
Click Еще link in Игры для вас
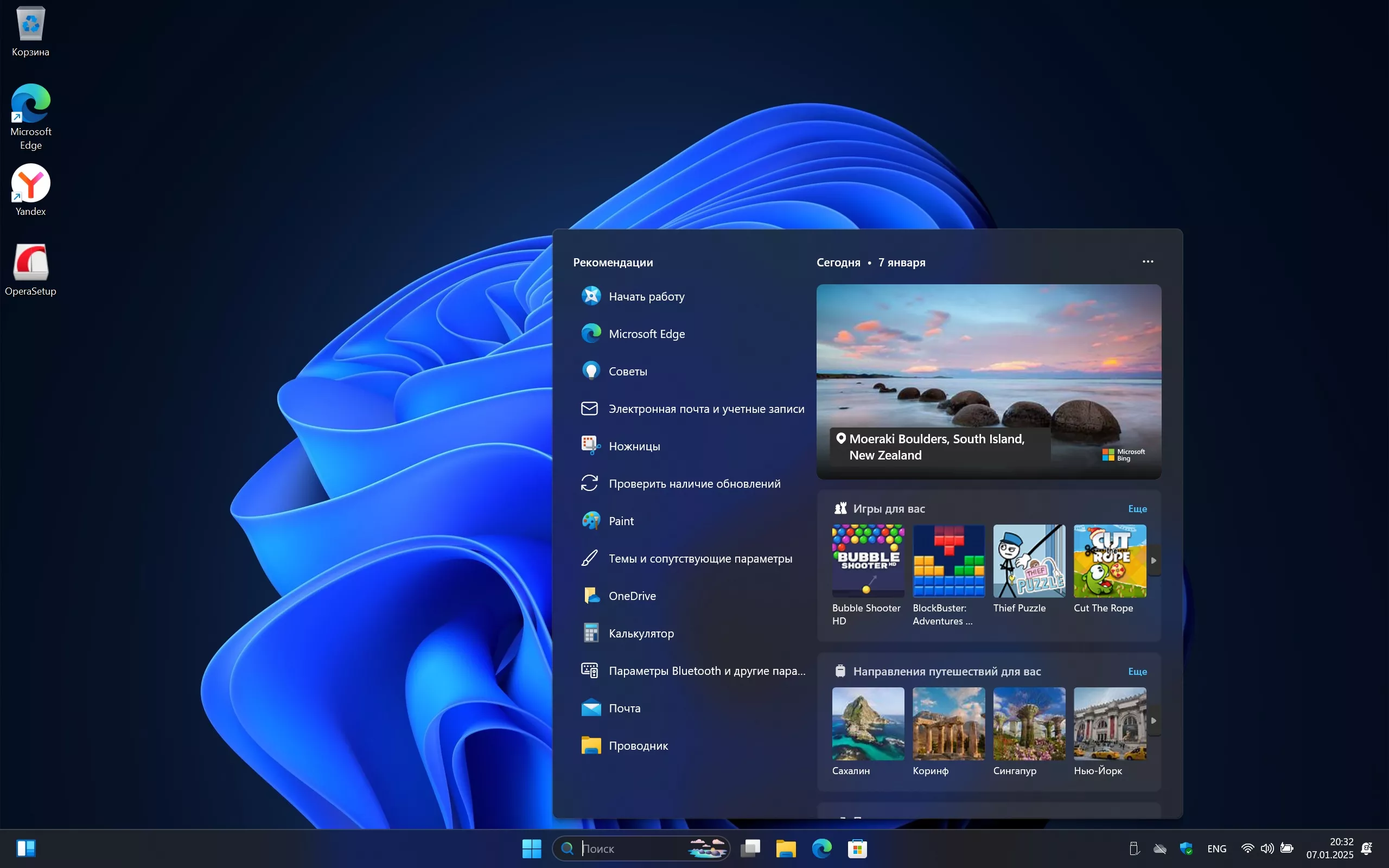point(1137,509)
